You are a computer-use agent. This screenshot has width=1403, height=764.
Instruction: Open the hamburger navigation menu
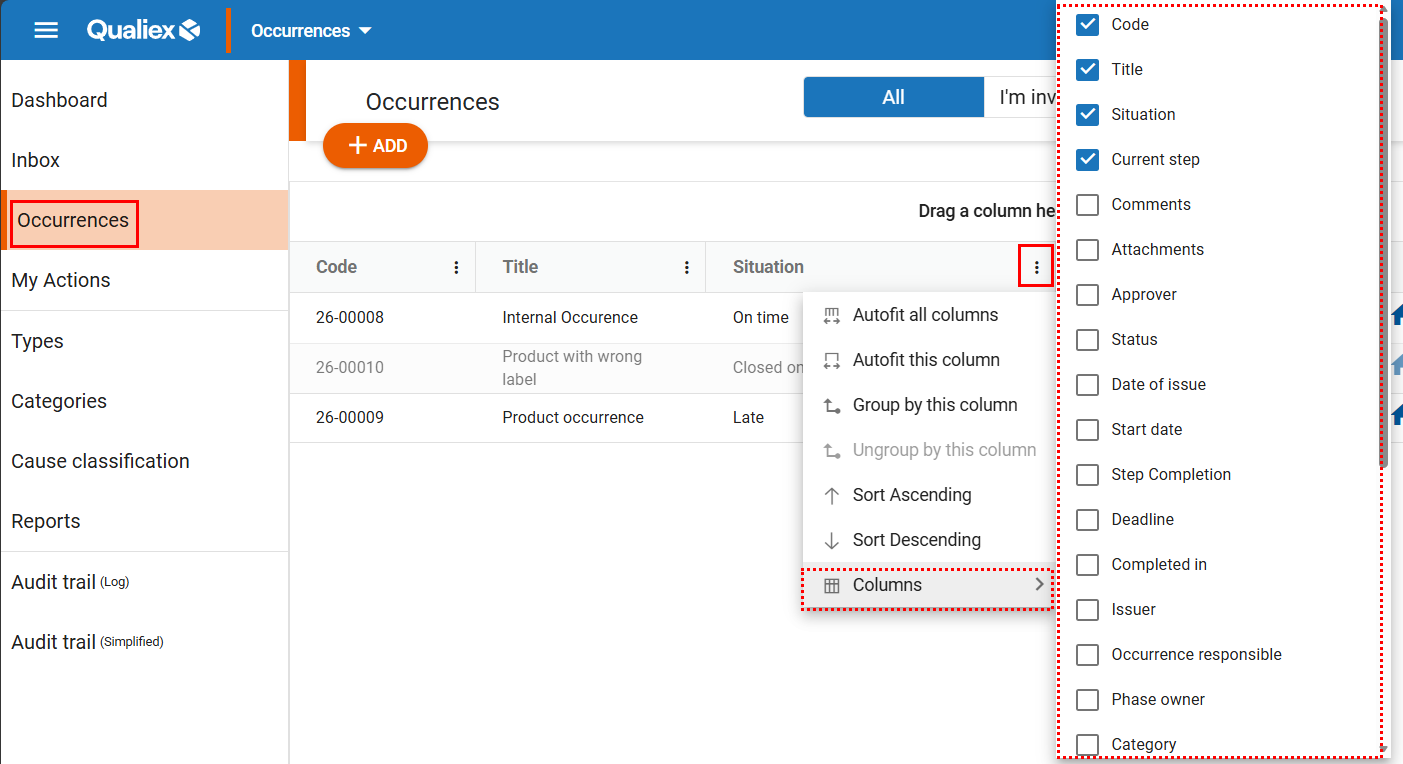pyautogui.click(x=46, y=30)
